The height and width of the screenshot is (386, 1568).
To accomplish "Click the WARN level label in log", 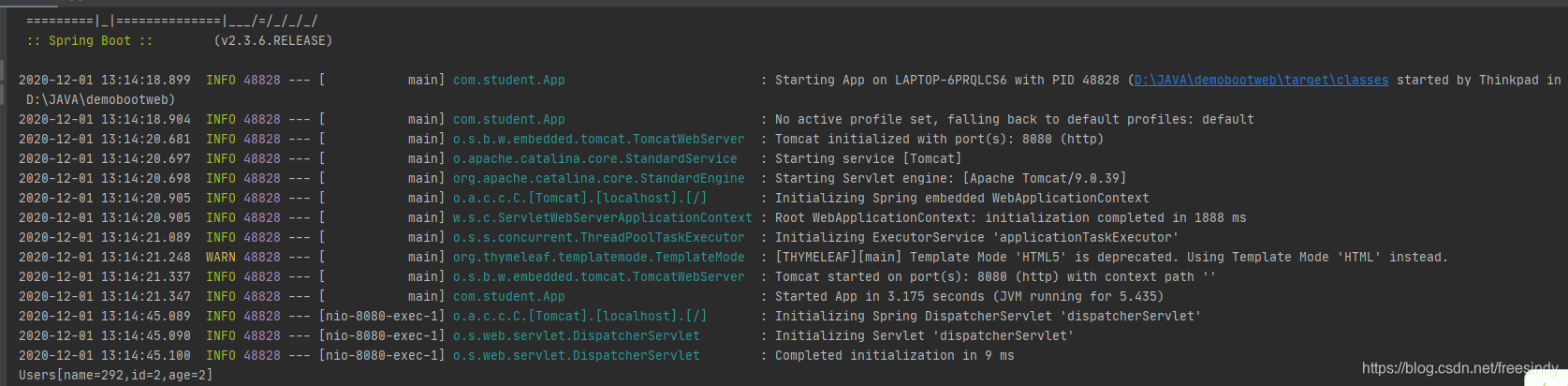I will (221, 258).
